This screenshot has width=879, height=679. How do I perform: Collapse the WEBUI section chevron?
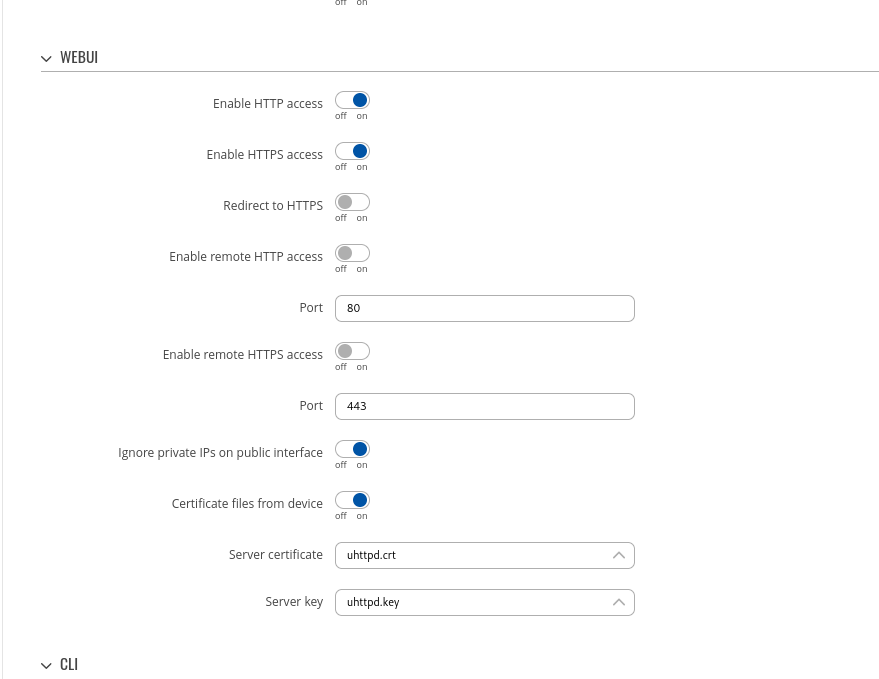[x=47, y=58]
